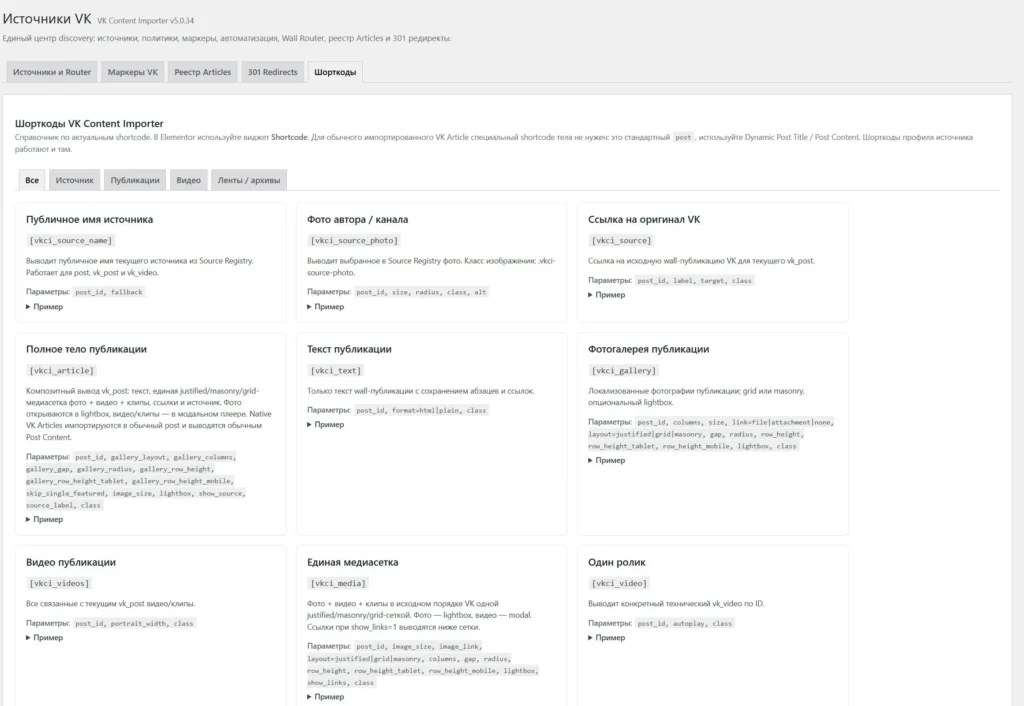Click the "Источники VK" page title
The width and height of the screenshot is (1024, 706).
click(47, 19)
